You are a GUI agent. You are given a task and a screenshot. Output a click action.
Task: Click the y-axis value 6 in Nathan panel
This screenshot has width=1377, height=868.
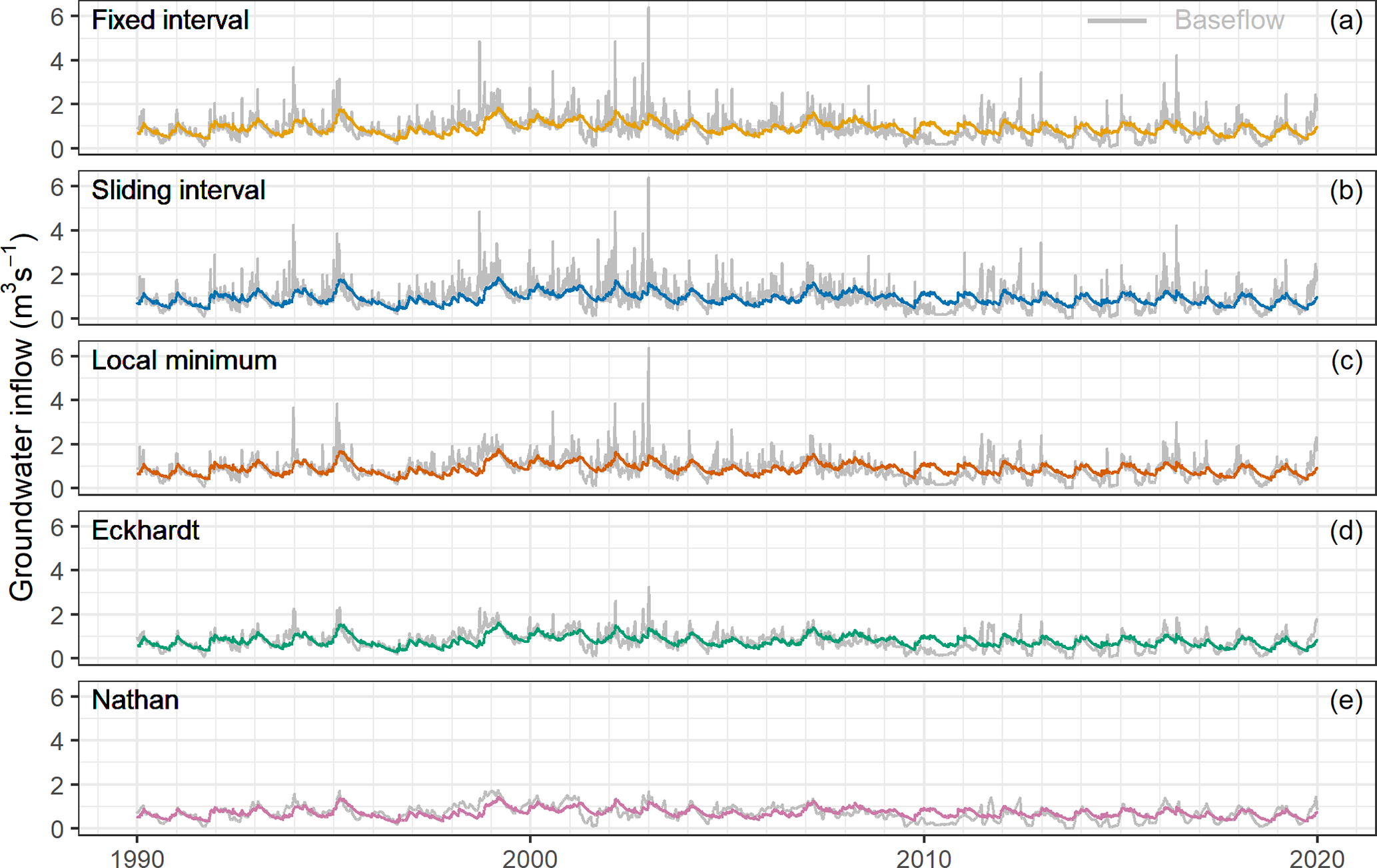pos(57,697)
